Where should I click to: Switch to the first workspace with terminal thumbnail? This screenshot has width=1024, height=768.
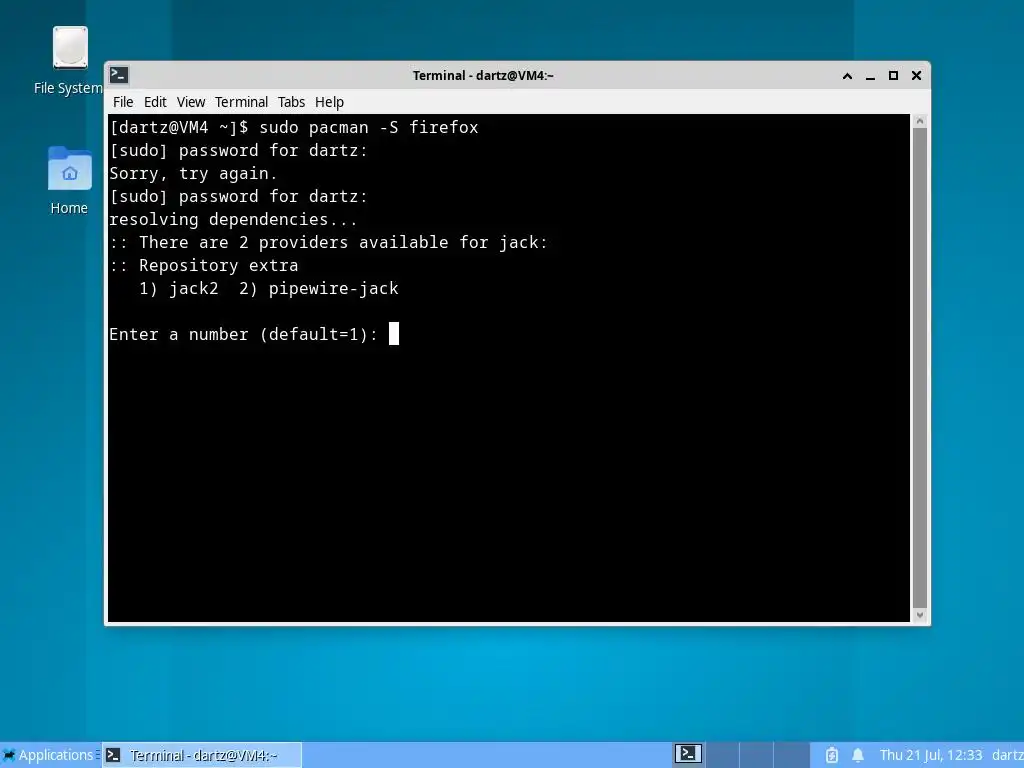[x=688, y=754]
